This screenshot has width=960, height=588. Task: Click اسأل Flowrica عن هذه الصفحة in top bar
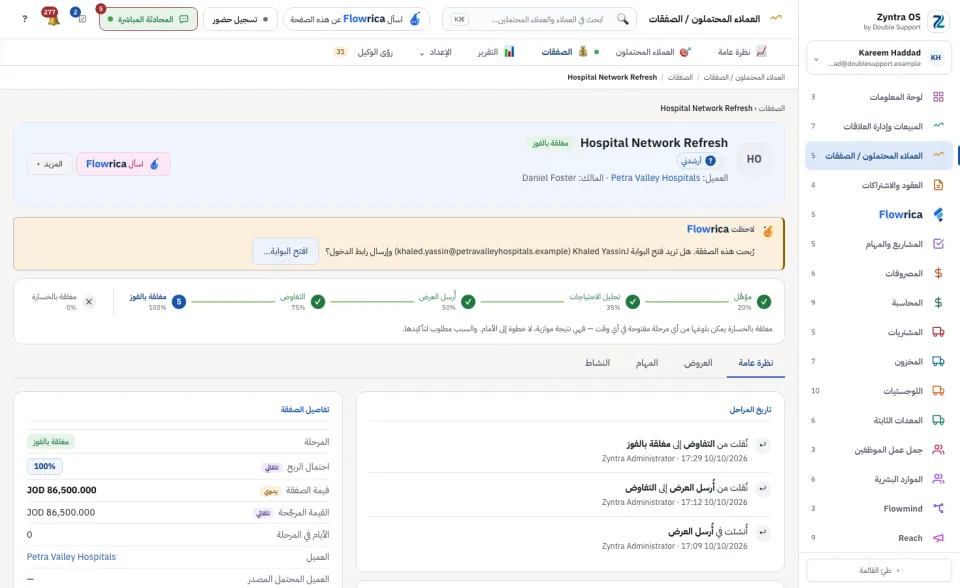pyautogui.click(x=356, y=19)
